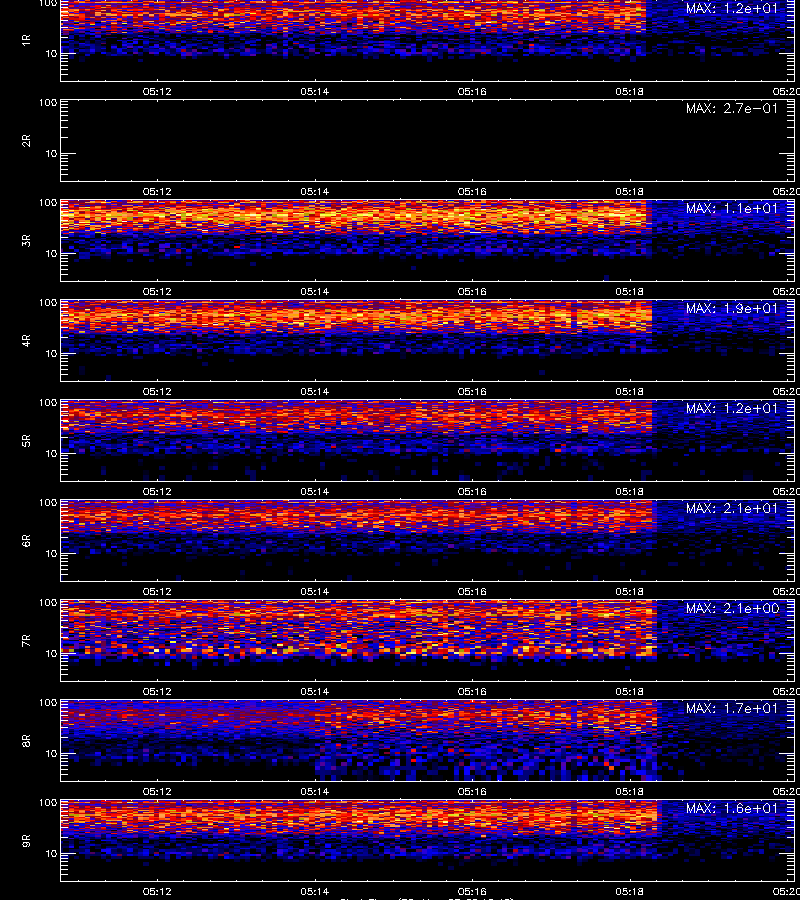Click the 10 y-axis label of panel 7R
This screenshot has height=900, width=800.
click(x=51, y=653)
